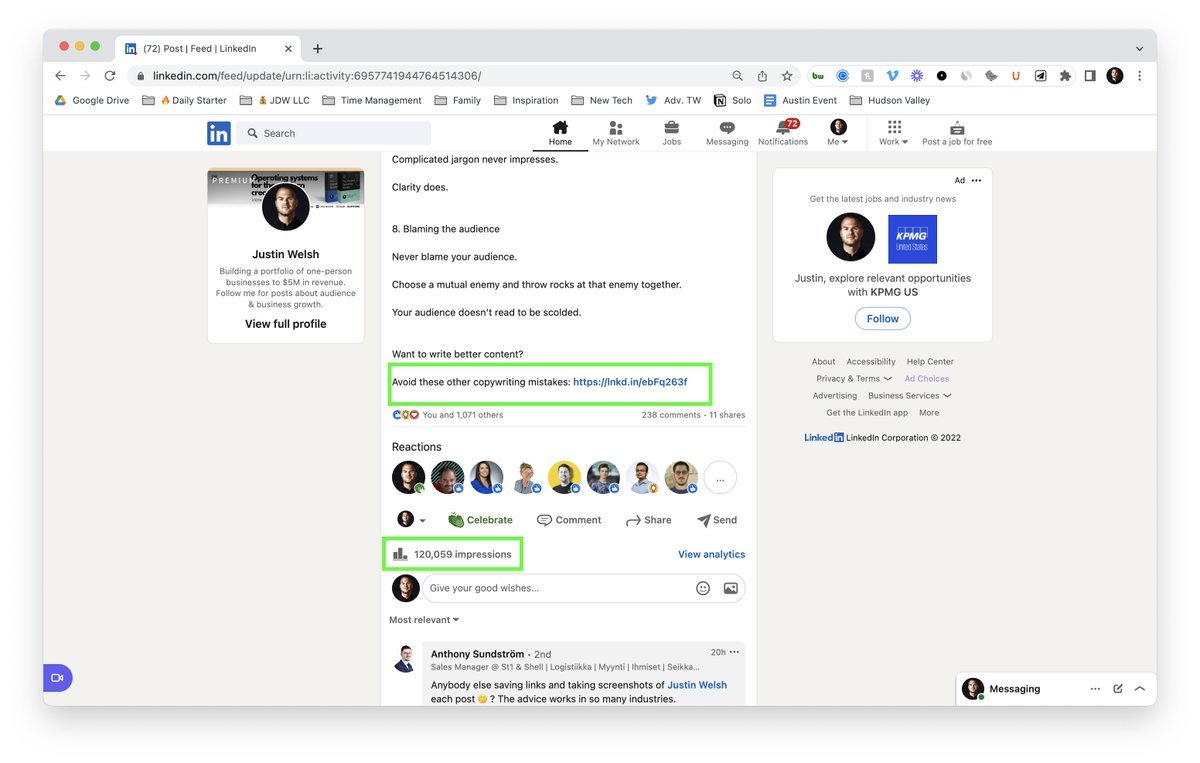Open the Austin Event bookmark
The height and width of the screenshot is (763, 1200).
pos(801,100)
